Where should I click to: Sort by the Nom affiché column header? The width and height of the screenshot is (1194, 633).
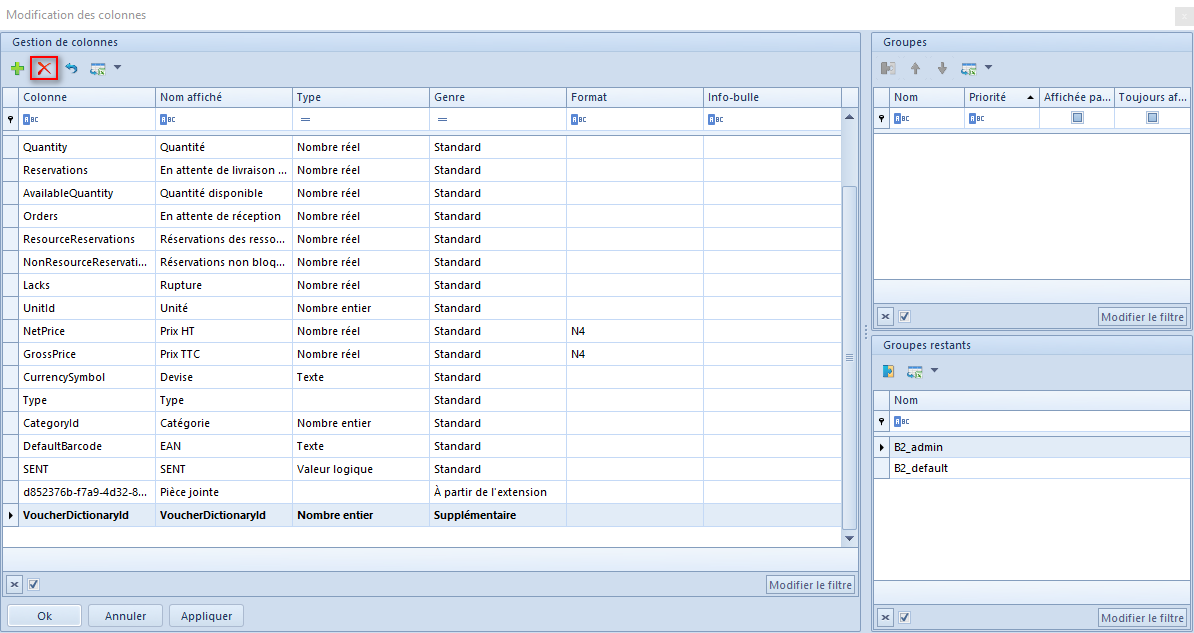tap(224, 98)
